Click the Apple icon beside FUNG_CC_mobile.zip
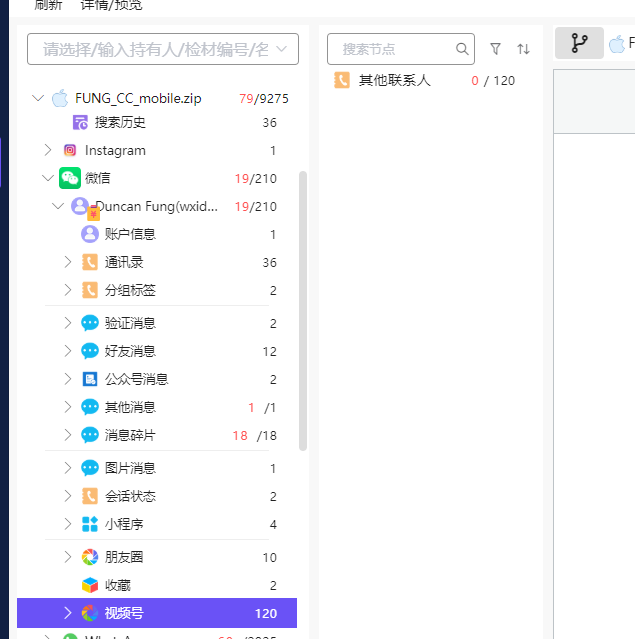 point(60,98)
